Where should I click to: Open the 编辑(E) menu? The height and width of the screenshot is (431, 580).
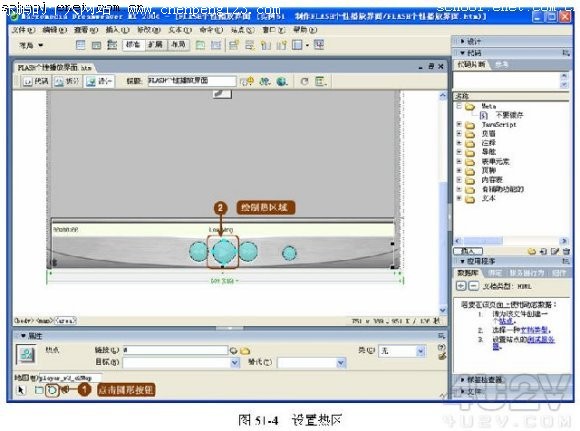[x=54, y=30]
